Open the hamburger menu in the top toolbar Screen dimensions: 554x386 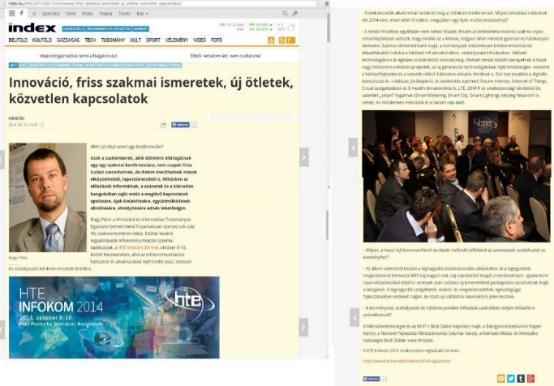12,13
